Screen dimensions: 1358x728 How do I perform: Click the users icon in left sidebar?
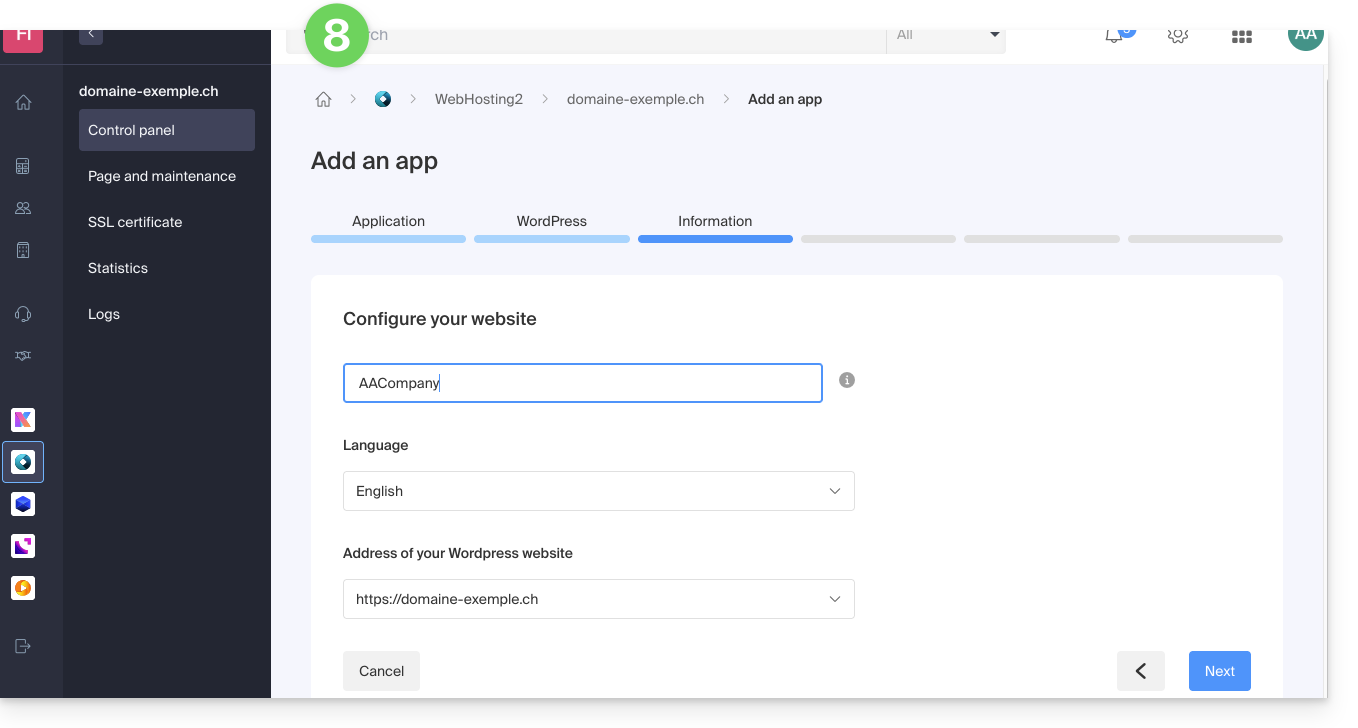pyautogui.click(x=23, y=208)
